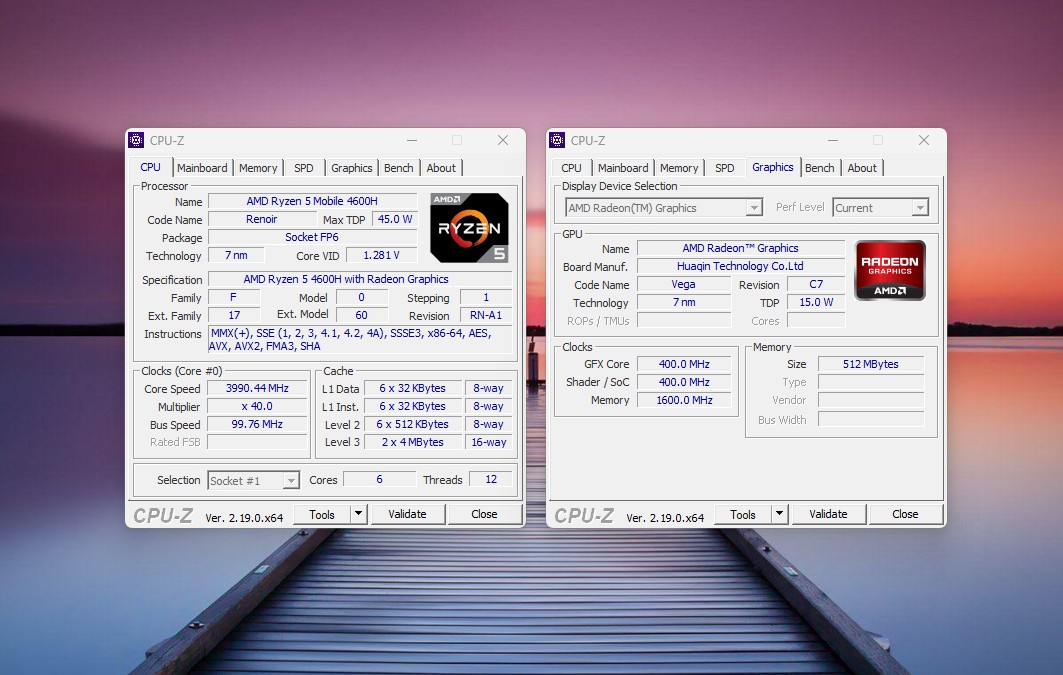Minimize the left CPU-Z window
Viewport: 1063px width, 675px height.
click(412, 140)
